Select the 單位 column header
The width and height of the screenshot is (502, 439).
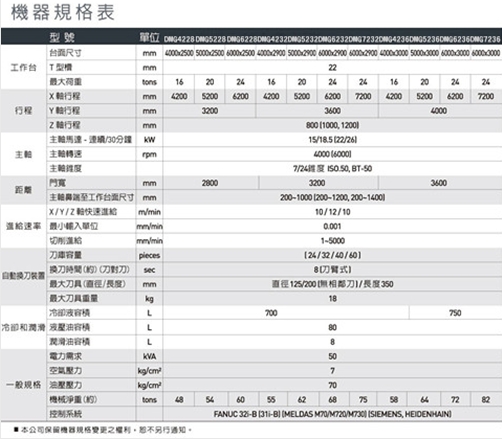coord(149,37)
